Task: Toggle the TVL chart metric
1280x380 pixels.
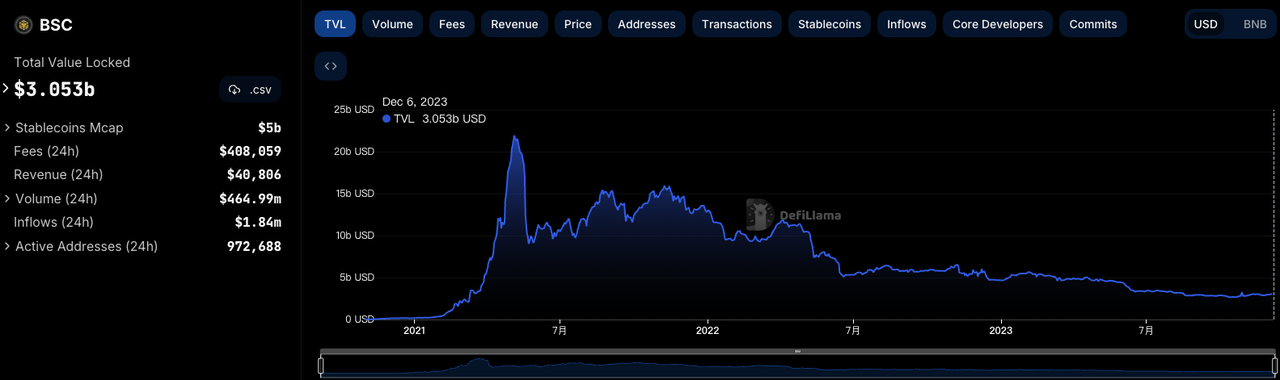Action: 335,24
